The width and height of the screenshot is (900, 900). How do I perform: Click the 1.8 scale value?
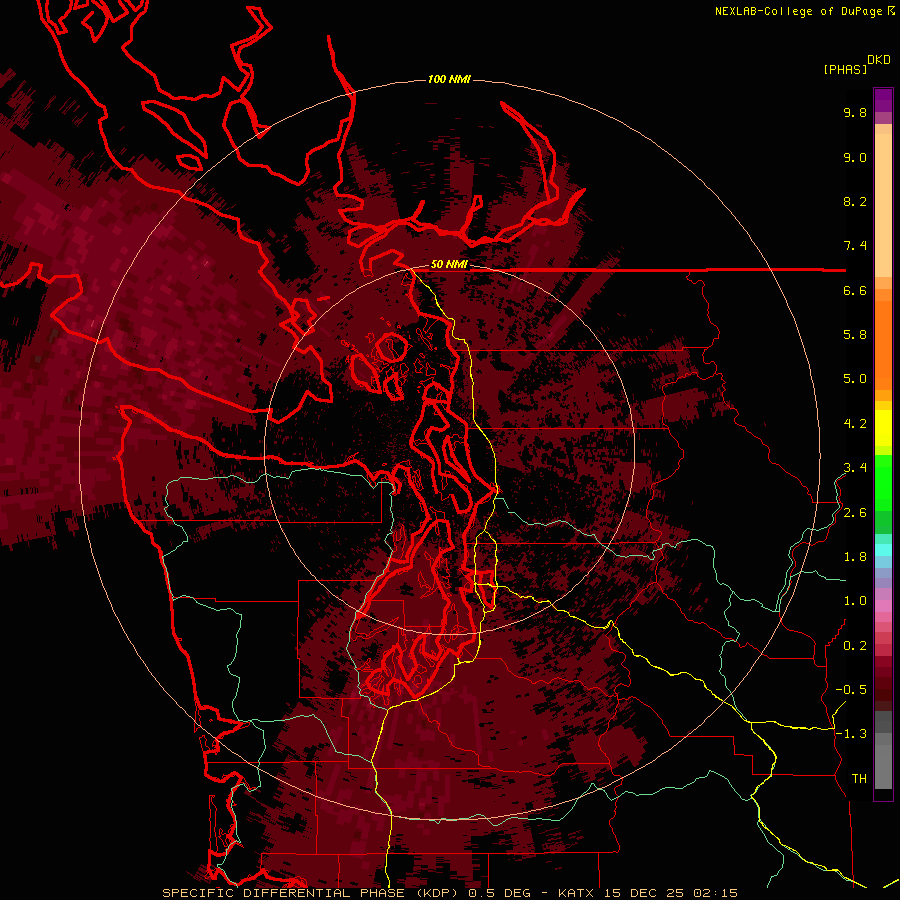click(855, 557)
